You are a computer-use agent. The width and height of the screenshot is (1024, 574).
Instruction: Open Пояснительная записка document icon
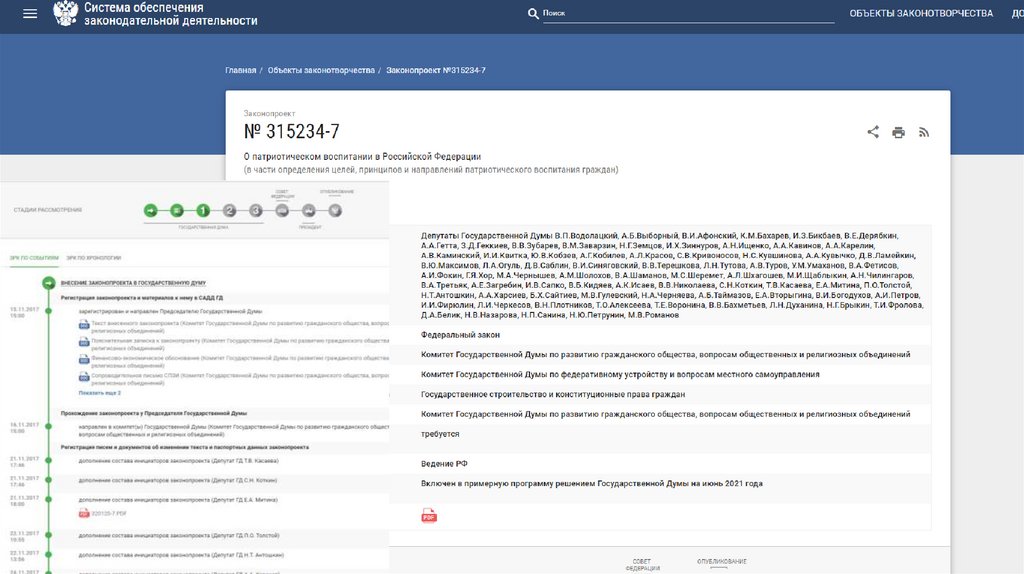(84, 342)
